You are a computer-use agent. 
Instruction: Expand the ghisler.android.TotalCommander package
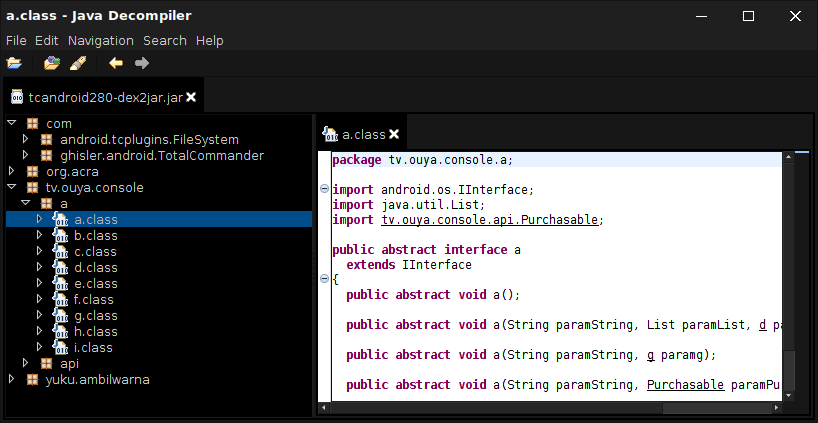coord(25,156)
